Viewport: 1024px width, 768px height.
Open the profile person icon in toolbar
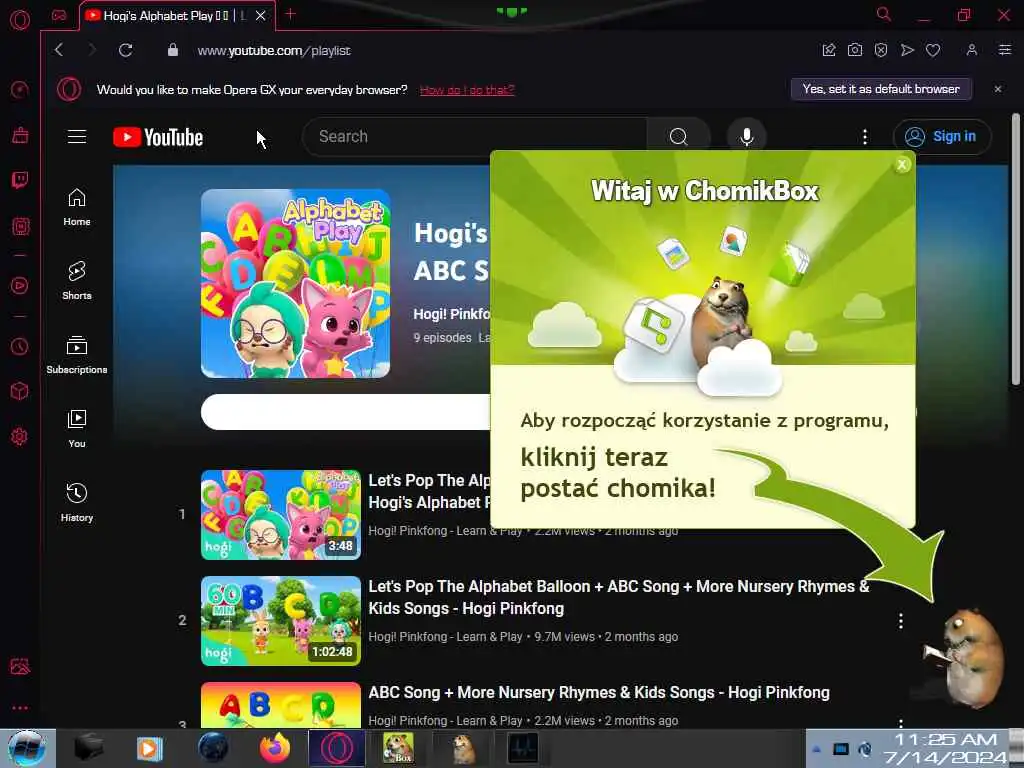(972, 50)
